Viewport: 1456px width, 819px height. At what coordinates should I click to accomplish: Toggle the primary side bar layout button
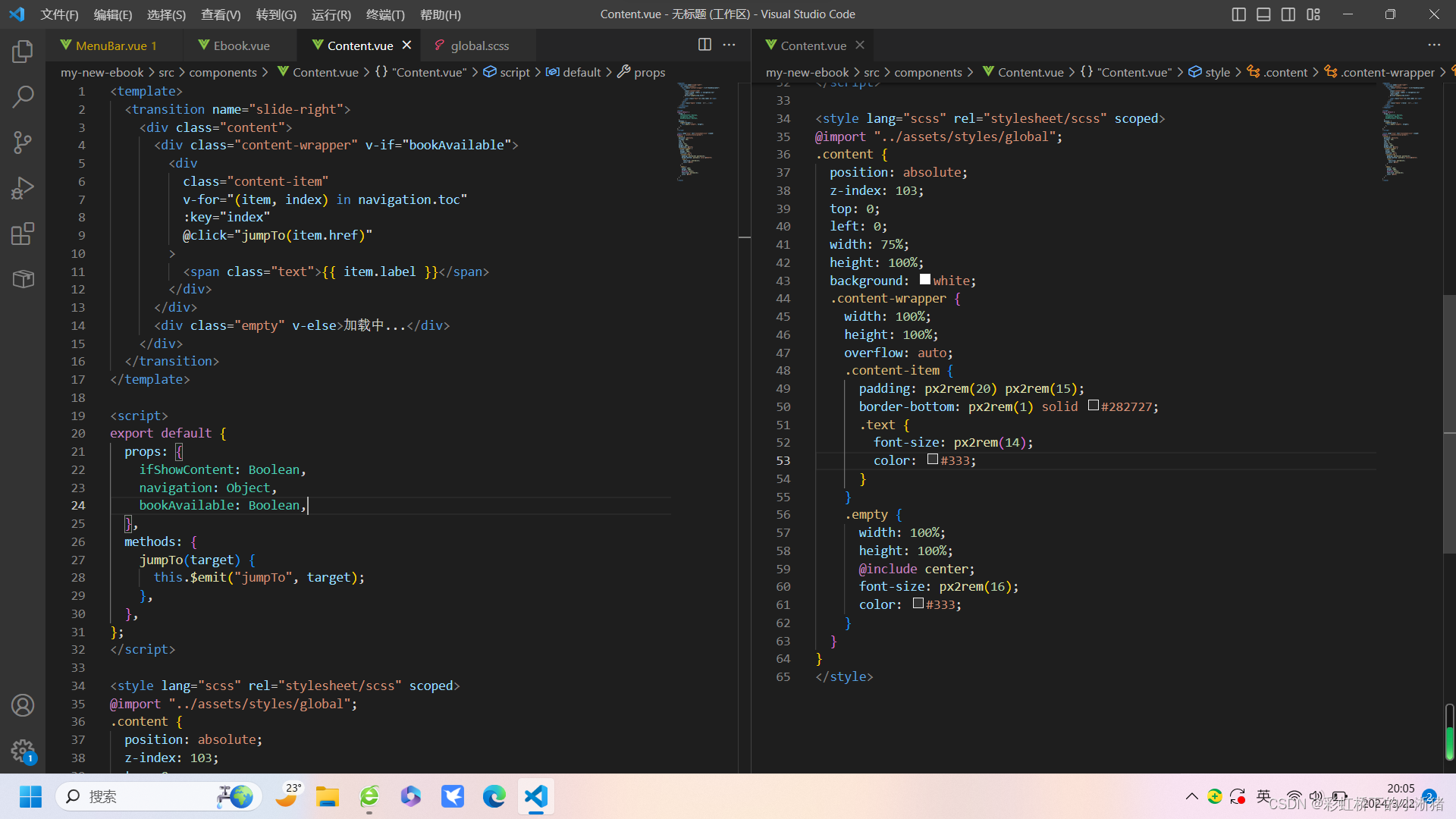point(1238,14)
